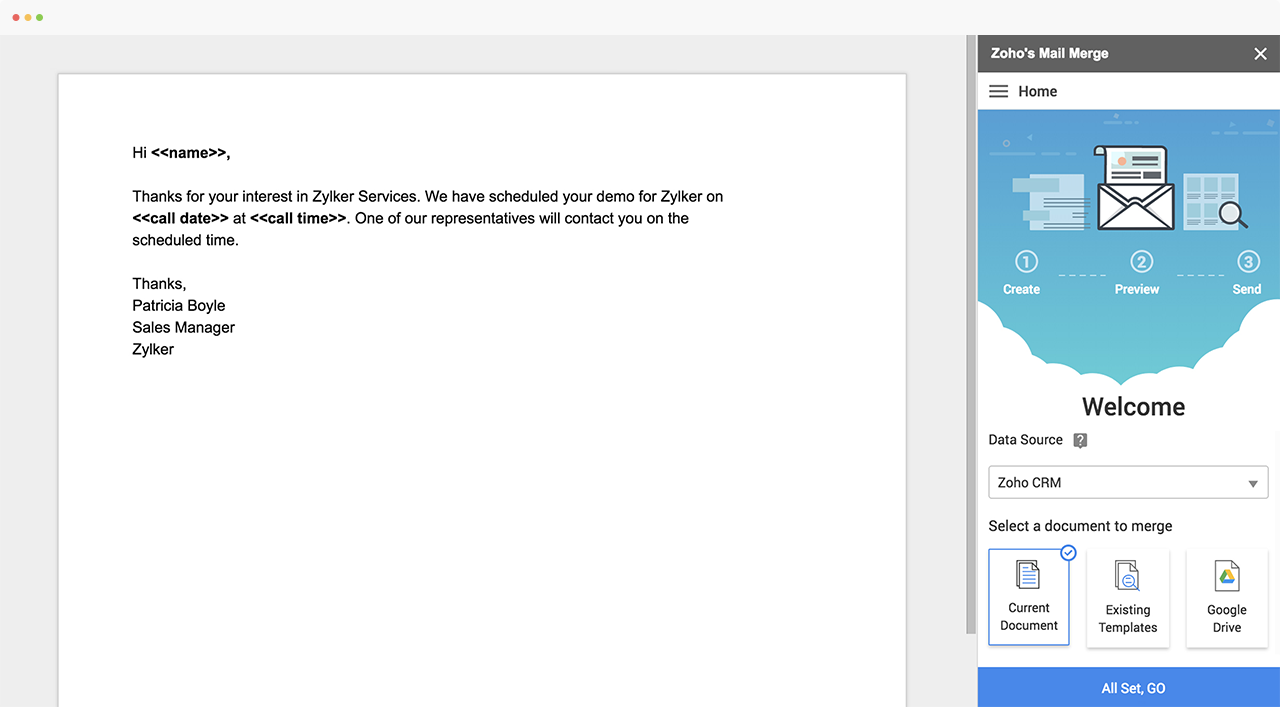Click step 2 Preview circle
This screenshot has width=1280, height=707.
(x=1141, y=262)
